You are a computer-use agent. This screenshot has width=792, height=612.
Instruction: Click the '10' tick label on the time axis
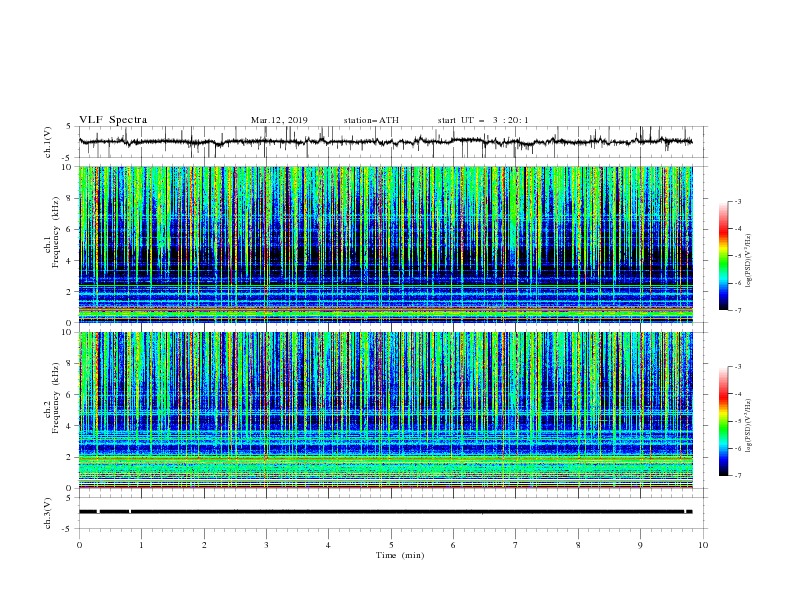[x=703, y=545]
